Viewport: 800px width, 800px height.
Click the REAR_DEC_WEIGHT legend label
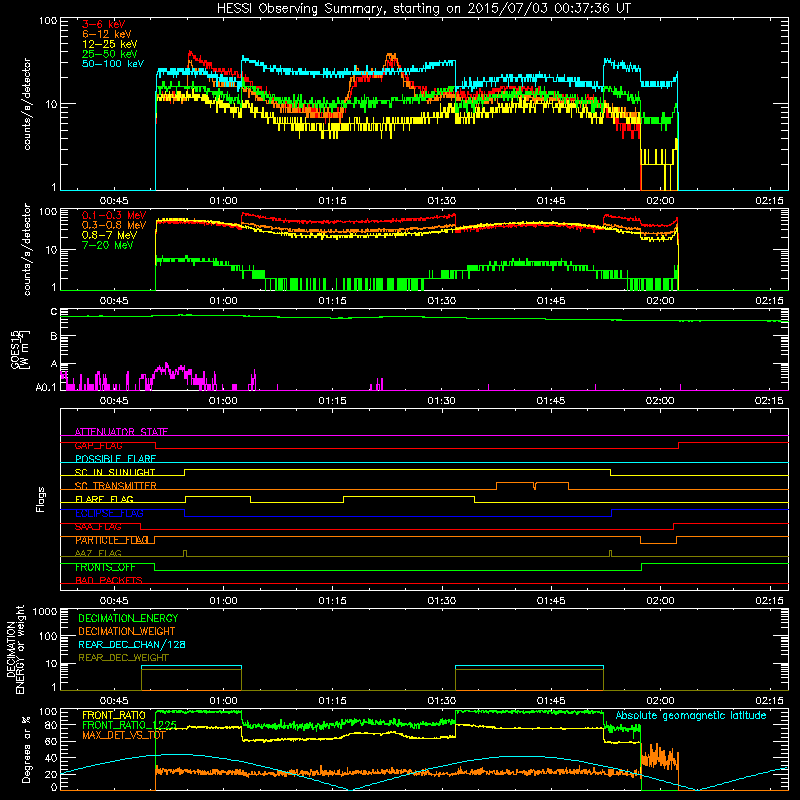click(x=123, y=658)
